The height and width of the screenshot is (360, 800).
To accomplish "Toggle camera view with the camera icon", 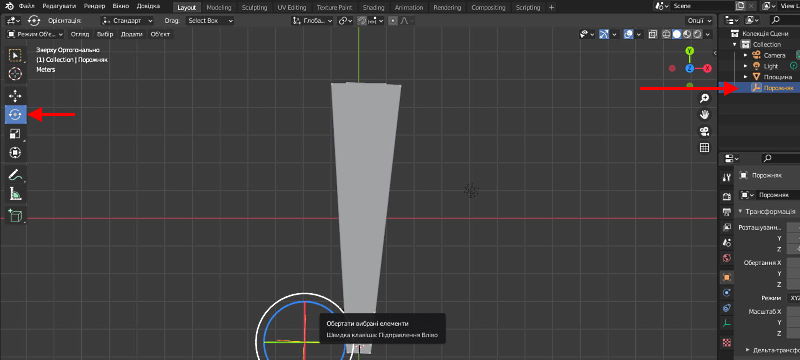I will (x=704, y=131).
